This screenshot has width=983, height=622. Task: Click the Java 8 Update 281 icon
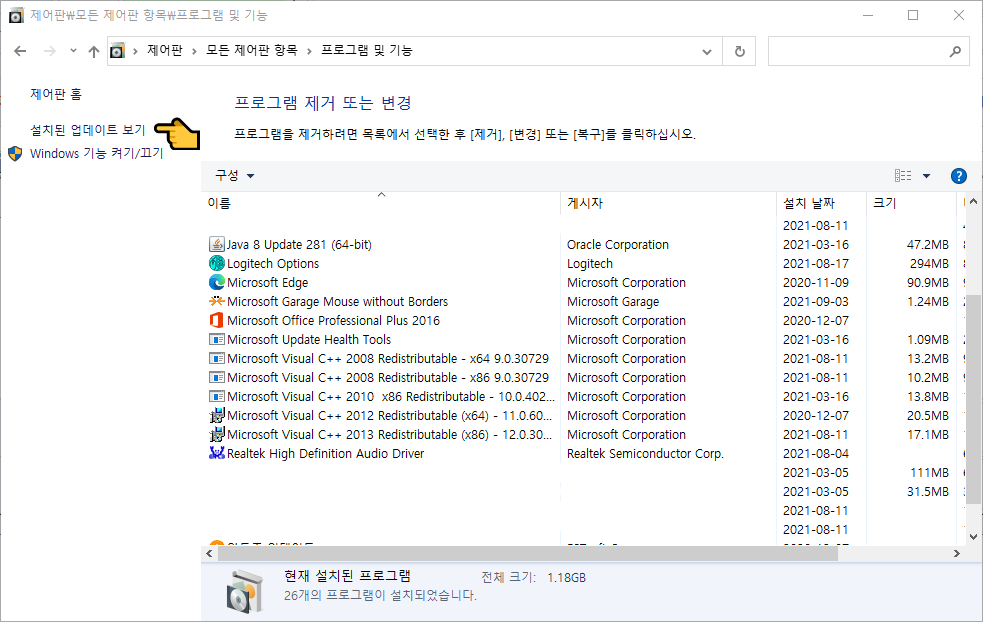[216, 245]
